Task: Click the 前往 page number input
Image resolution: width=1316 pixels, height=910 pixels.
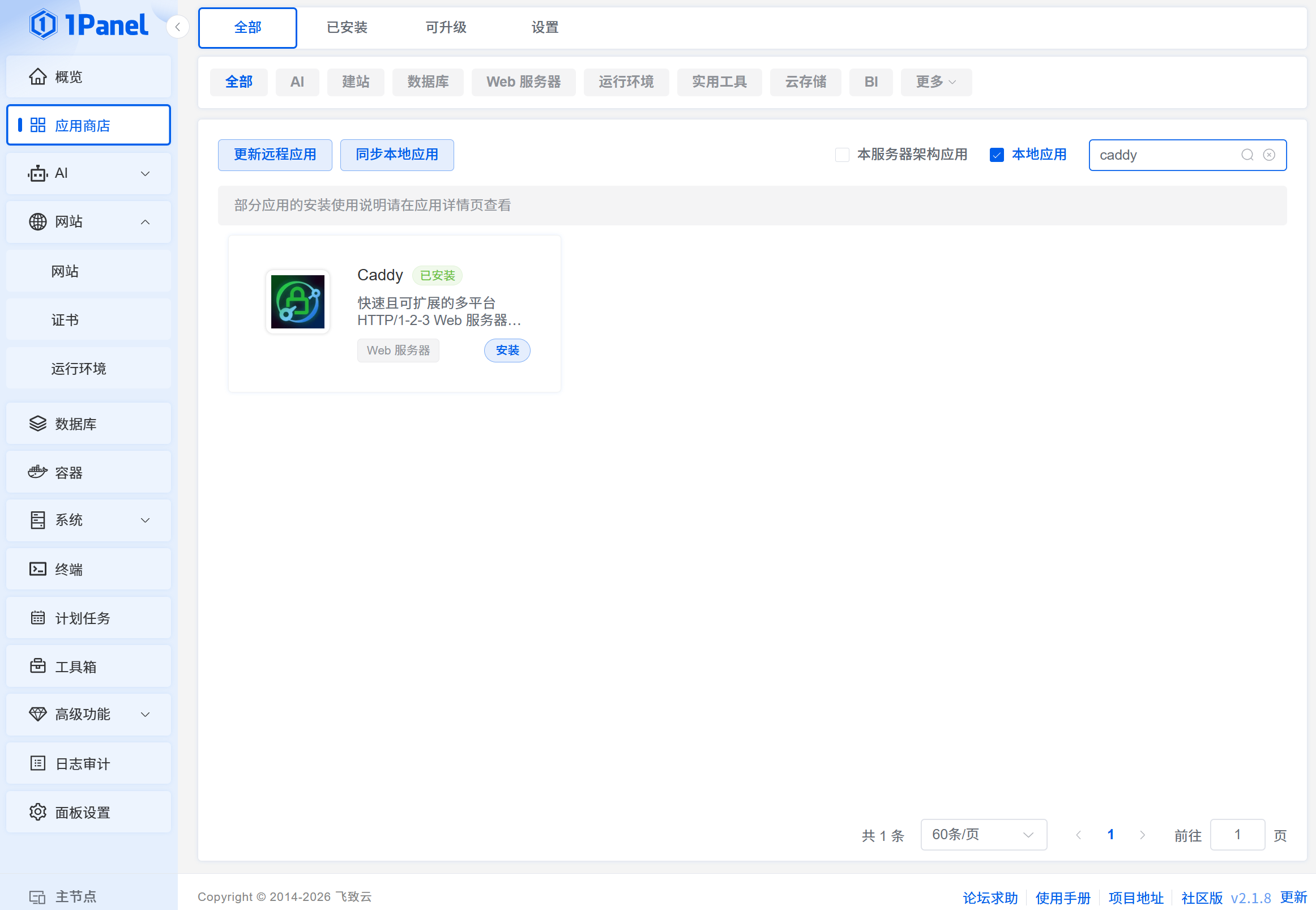Action: pyautogui.click(x=1237, y=835)
